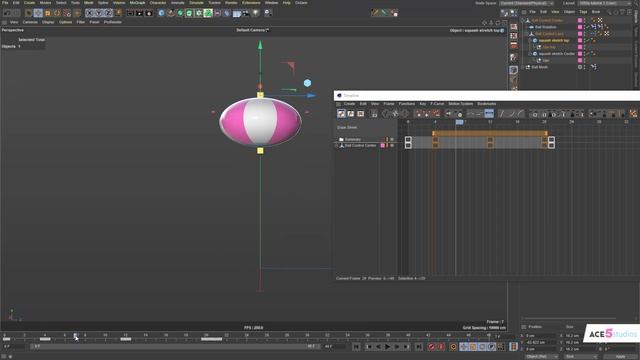The image size is (640, 360).
Task: Select the Rotate tool
Action: [x=57, y=13]
